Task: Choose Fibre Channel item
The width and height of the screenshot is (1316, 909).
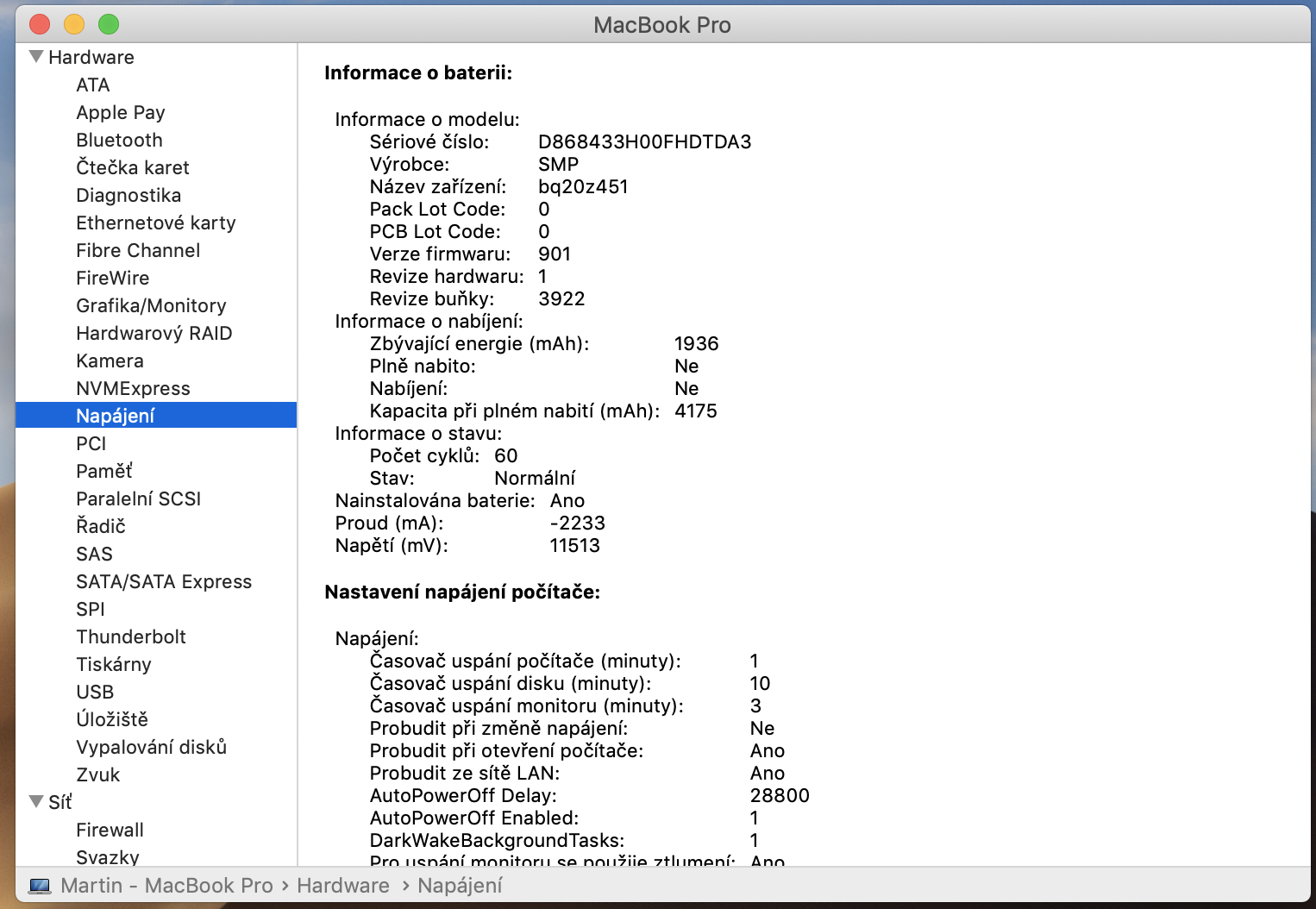Action: pos(138,250)
